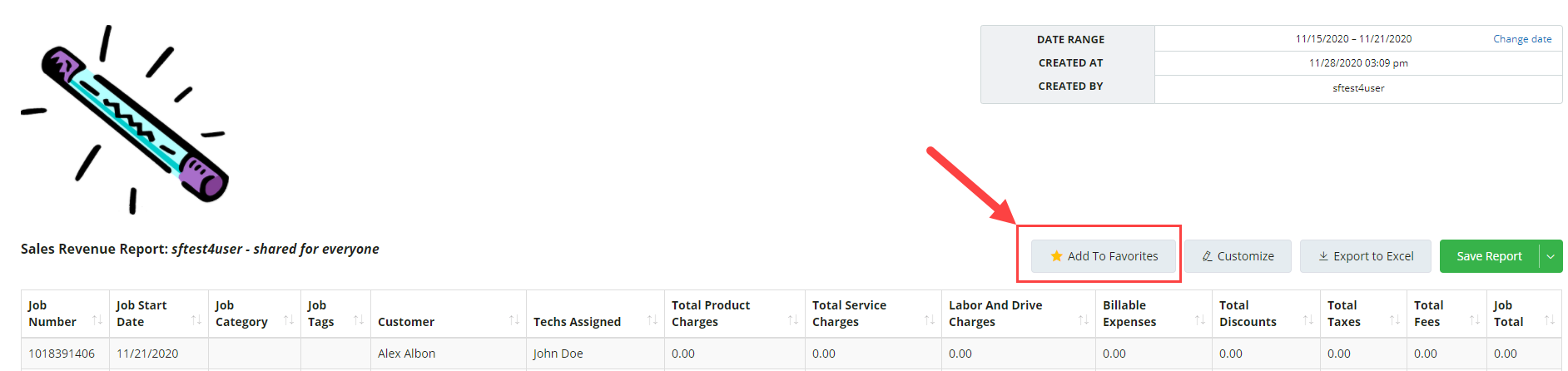1568x371 pixels.
Task: Open the Customize report button
Action: point(1238,256)
